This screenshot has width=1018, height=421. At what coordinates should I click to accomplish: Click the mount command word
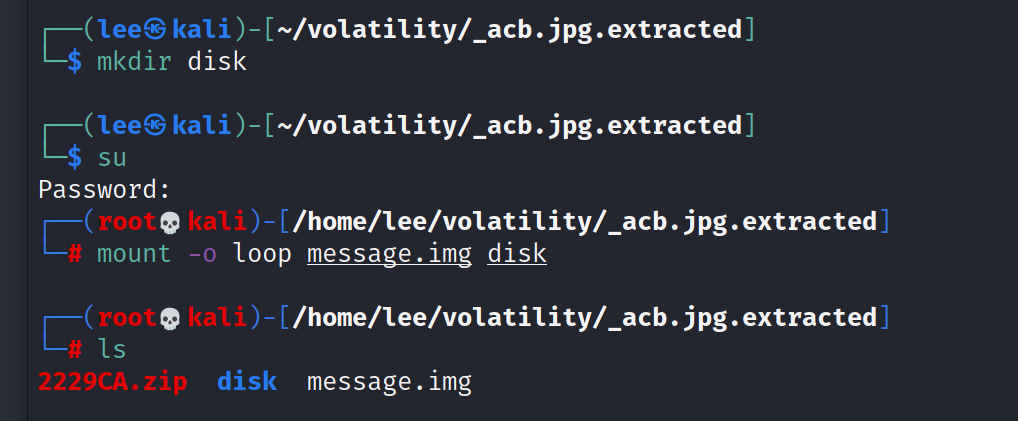[134, 254]
